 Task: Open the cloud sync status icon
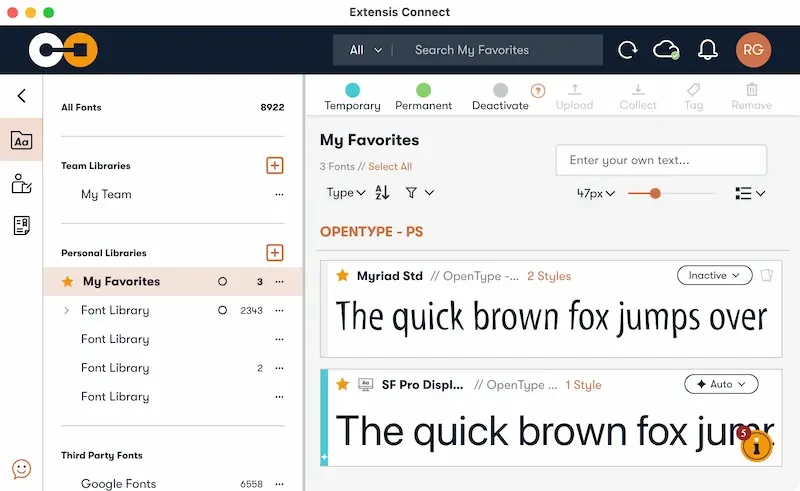coord(666,50)
